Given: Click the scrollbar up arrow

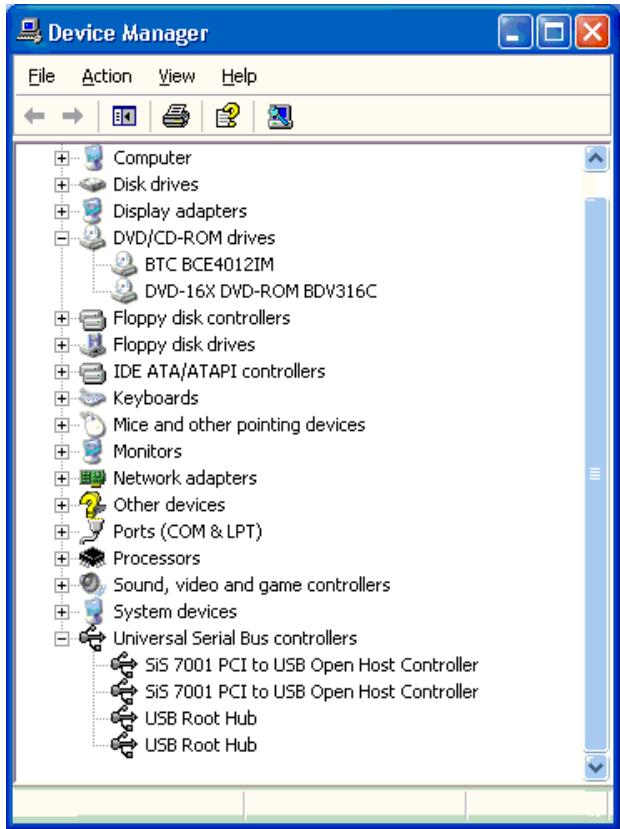Looking at the screenshot, I should click(x=596, y=159).
